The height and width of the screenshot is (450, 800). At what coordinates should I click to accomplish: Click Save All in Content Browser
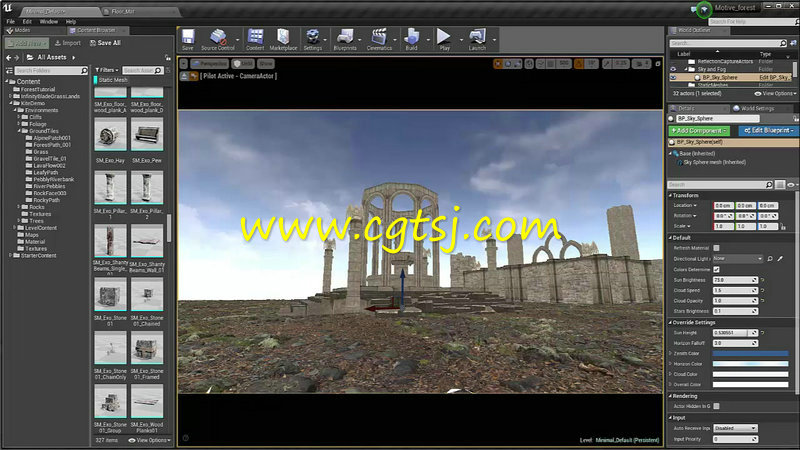tap(105, 43)
